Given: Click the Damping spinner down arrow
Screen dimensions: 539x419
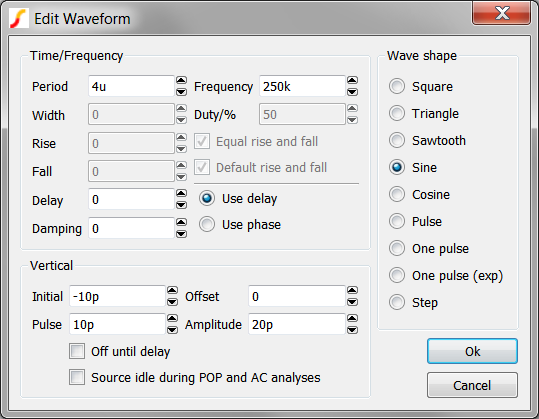Looking at the screenshot, I should (181, 234).
